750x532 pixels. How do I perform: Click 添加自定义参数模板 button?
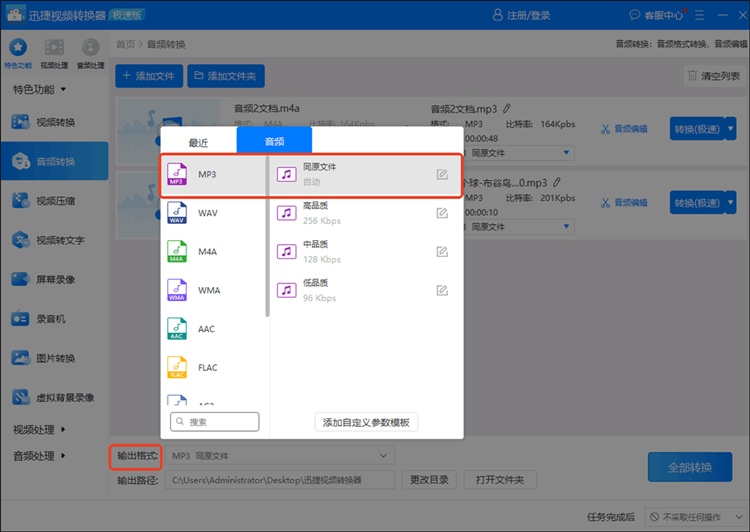(366, 422)
